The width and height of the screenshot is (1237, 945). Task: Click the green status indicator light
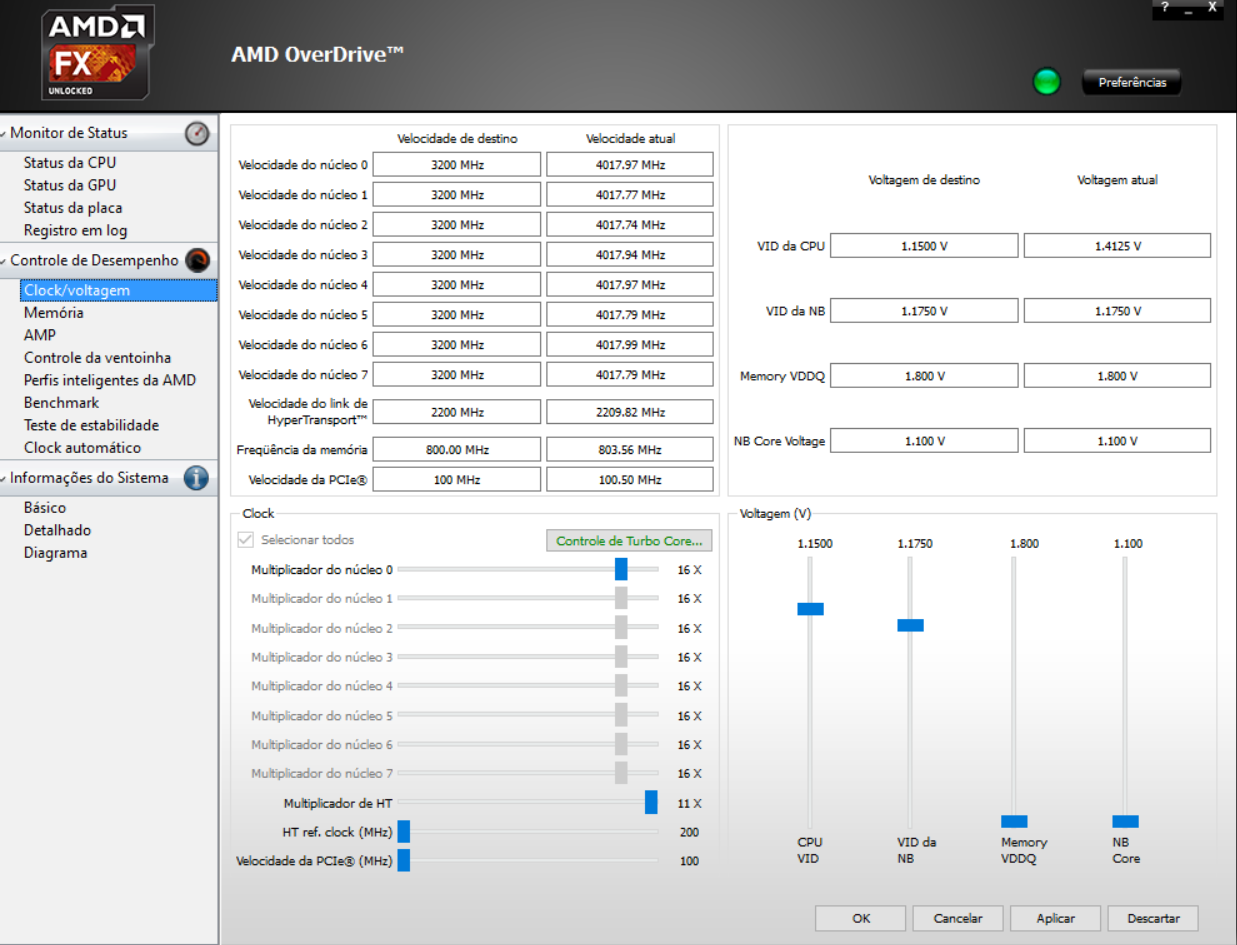(1046, 82)
